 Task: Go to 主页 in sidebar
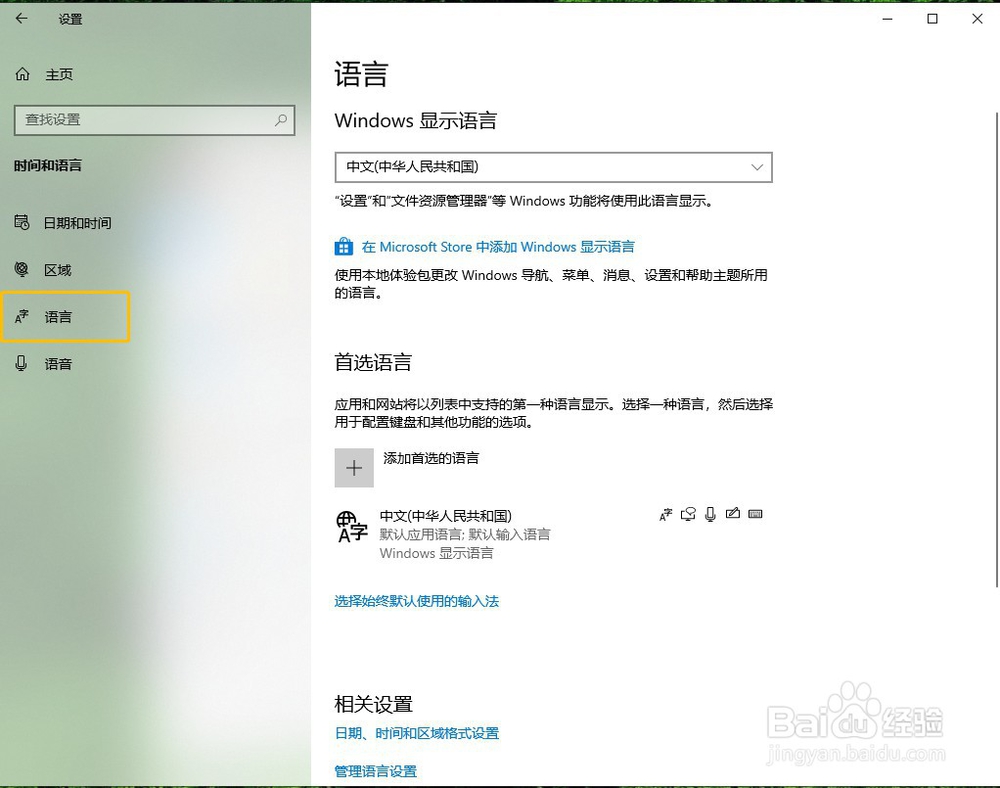(x=59, y=75)
